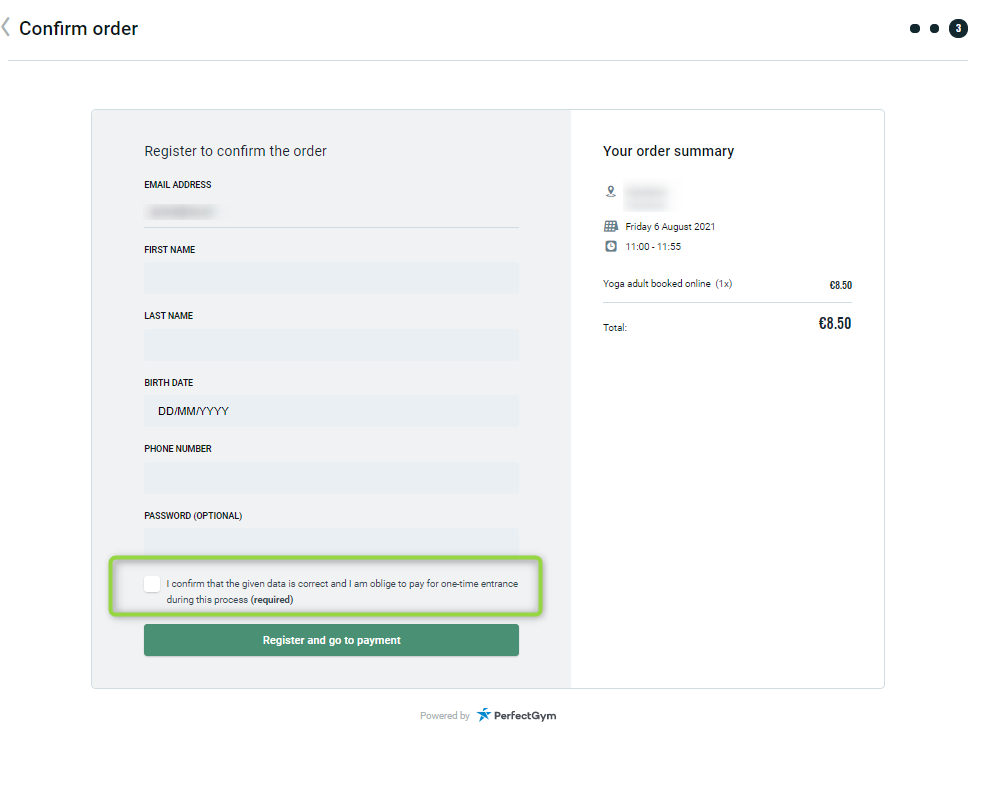Click the calendar icon next to Friday date
Screen dimensions: 990x786
(x=611, y=227)
